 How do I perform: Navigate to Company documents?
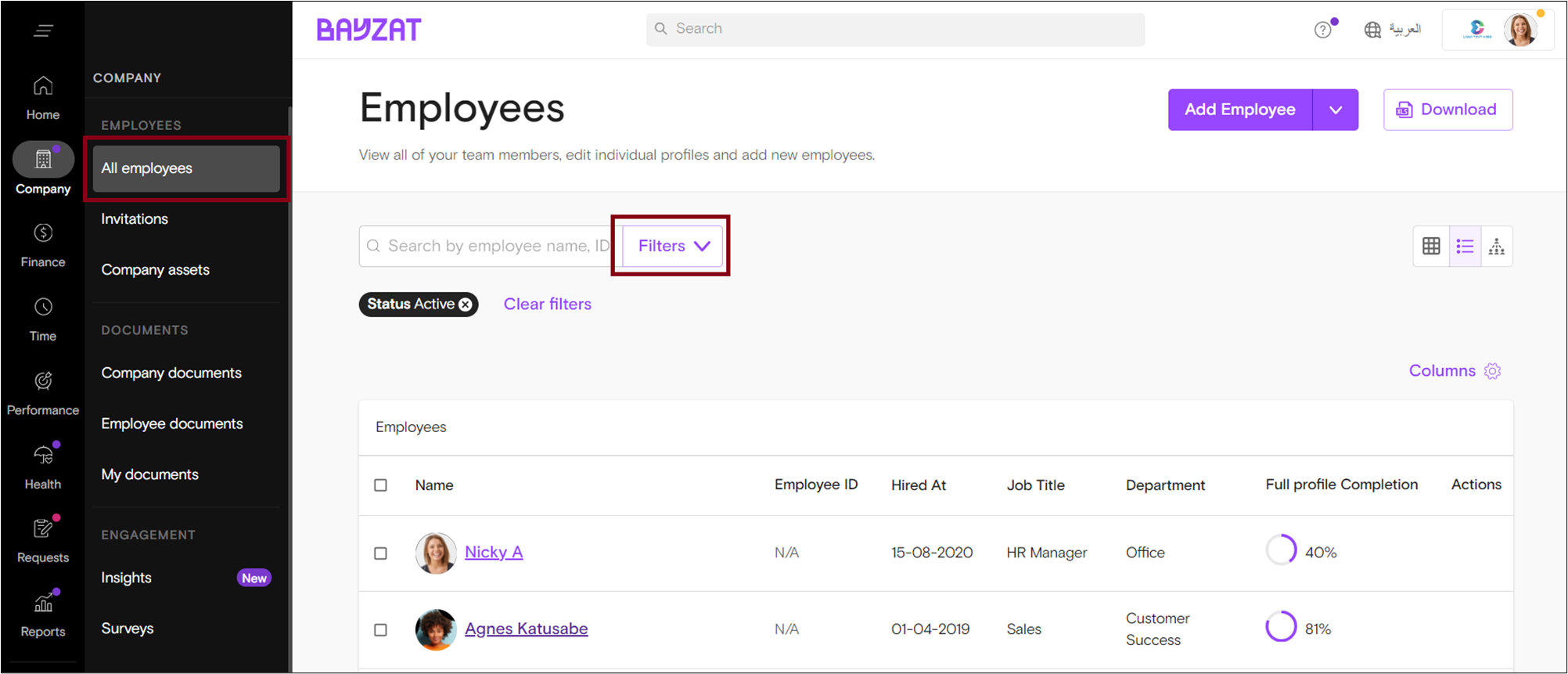(x=171, y=373)
